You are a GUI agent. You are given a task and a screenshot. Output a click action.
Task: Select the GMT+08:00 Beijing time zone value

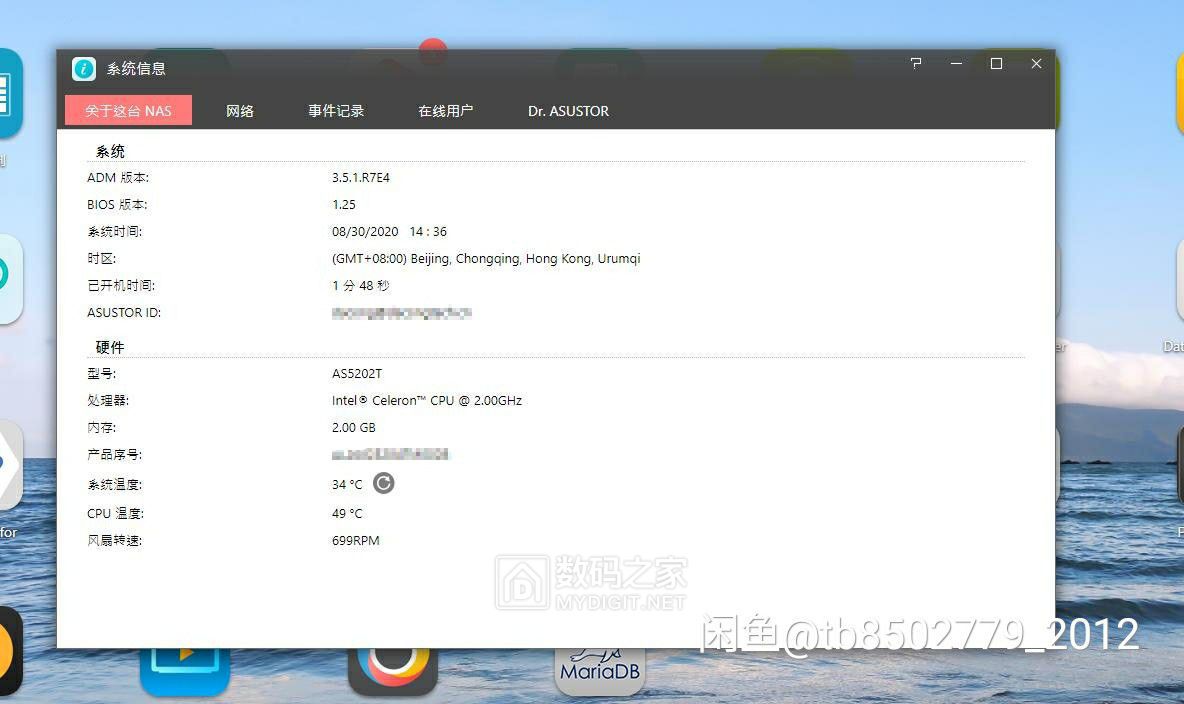486,258
